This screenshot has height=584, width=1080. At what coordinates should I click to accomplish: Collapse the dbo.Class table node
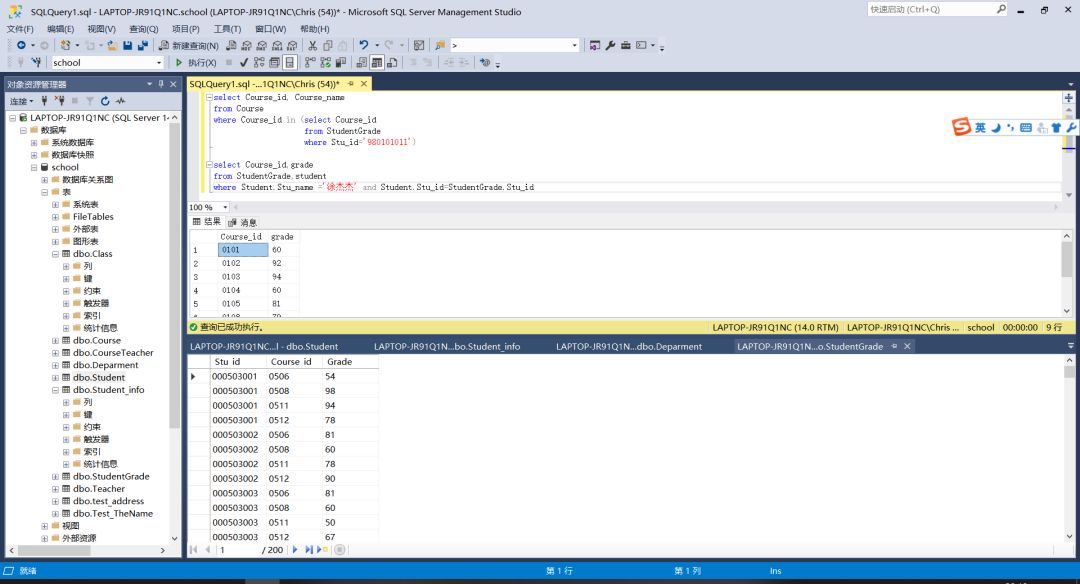pyautogui.click(x=55, y=254)
